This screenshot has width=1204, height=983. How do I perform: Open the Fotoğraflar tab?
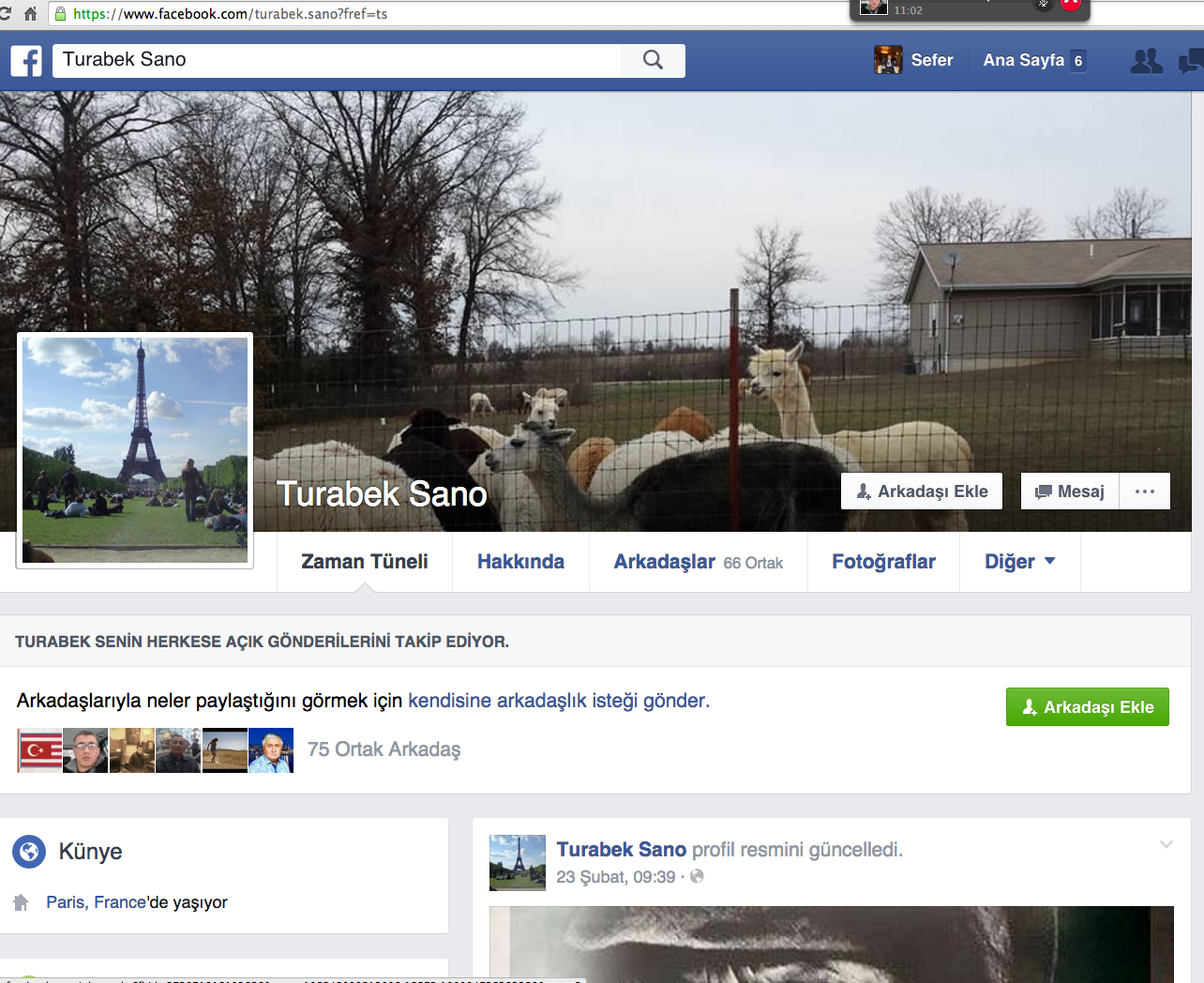coord(883,562)
